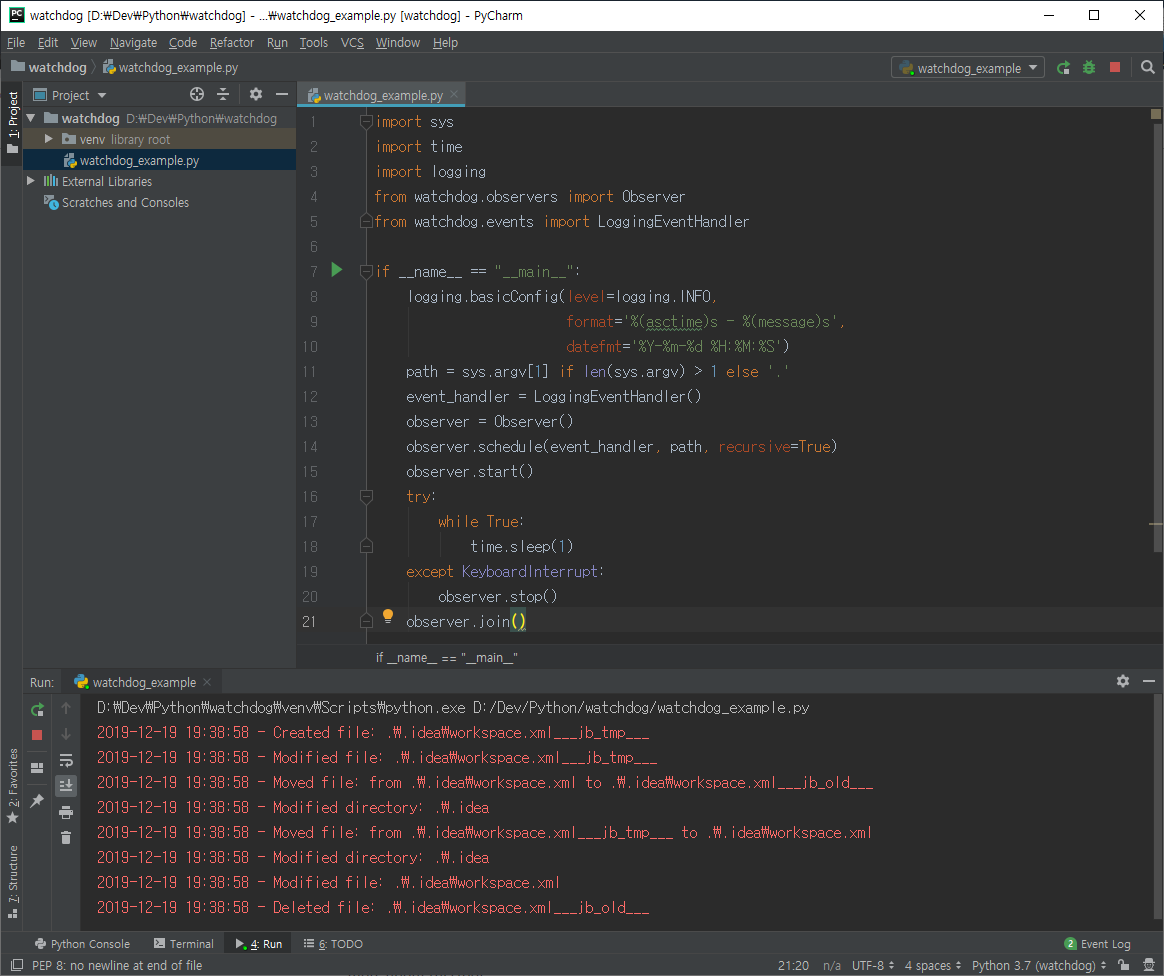This screenshot has height=976, width=1164.
Task: Rerun watchdog_example from the top toolbar
Action: pos(1063,68)
